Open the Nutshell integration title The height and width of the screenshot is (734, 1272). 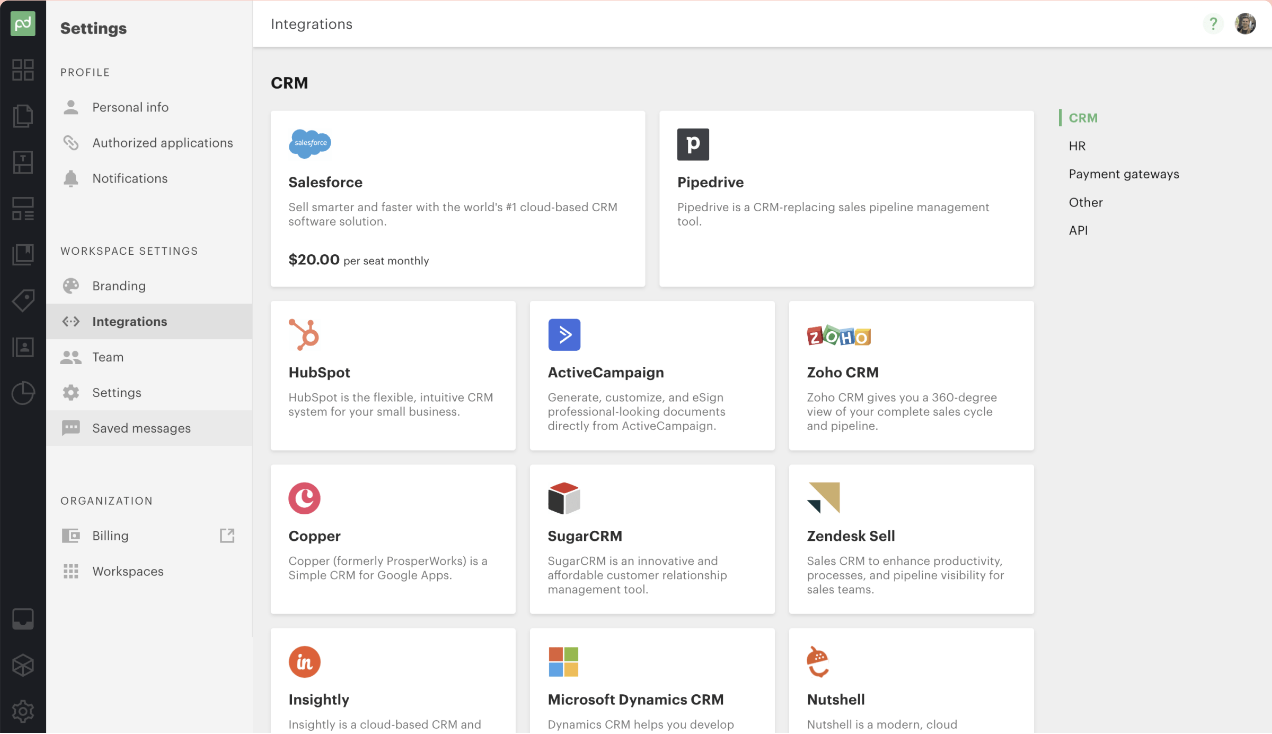(836, 700)
